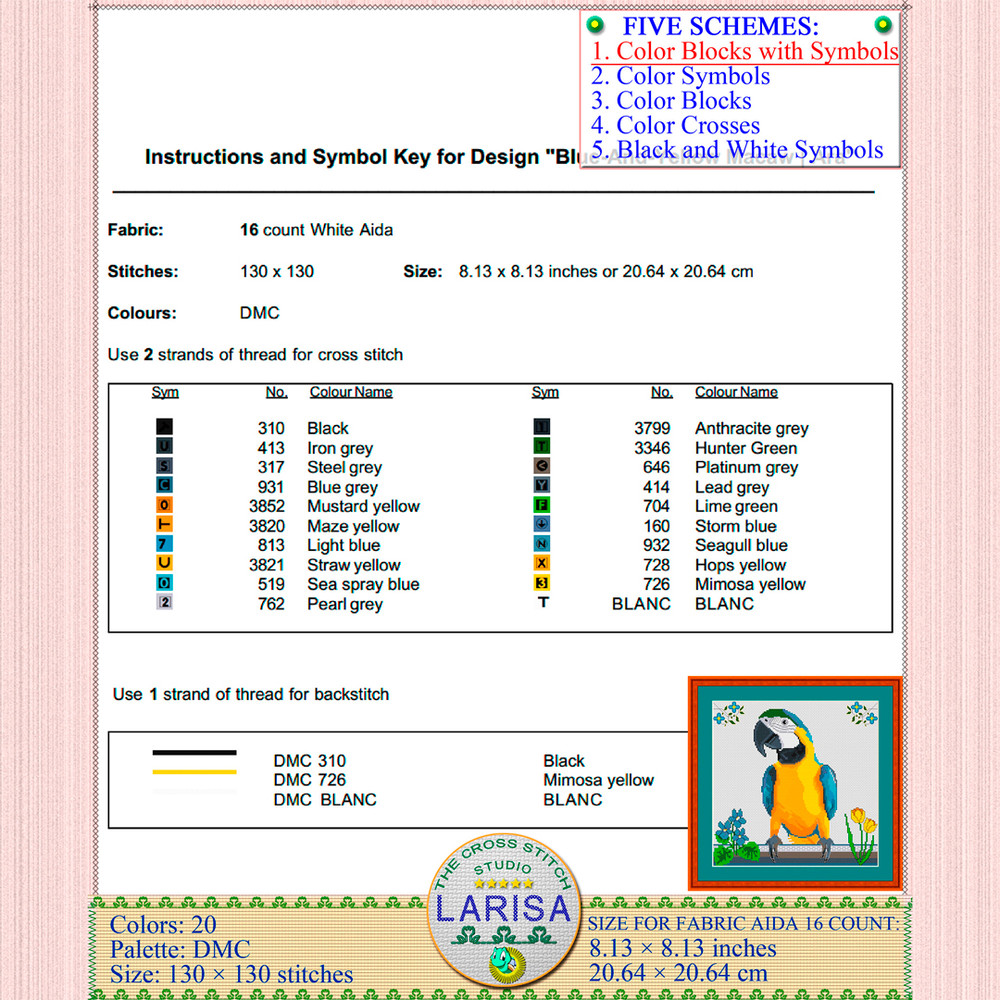Click the yellow DMC 726 backstitch line
This screenshot has width=1000, height=1000.
(x=194, y=772)
